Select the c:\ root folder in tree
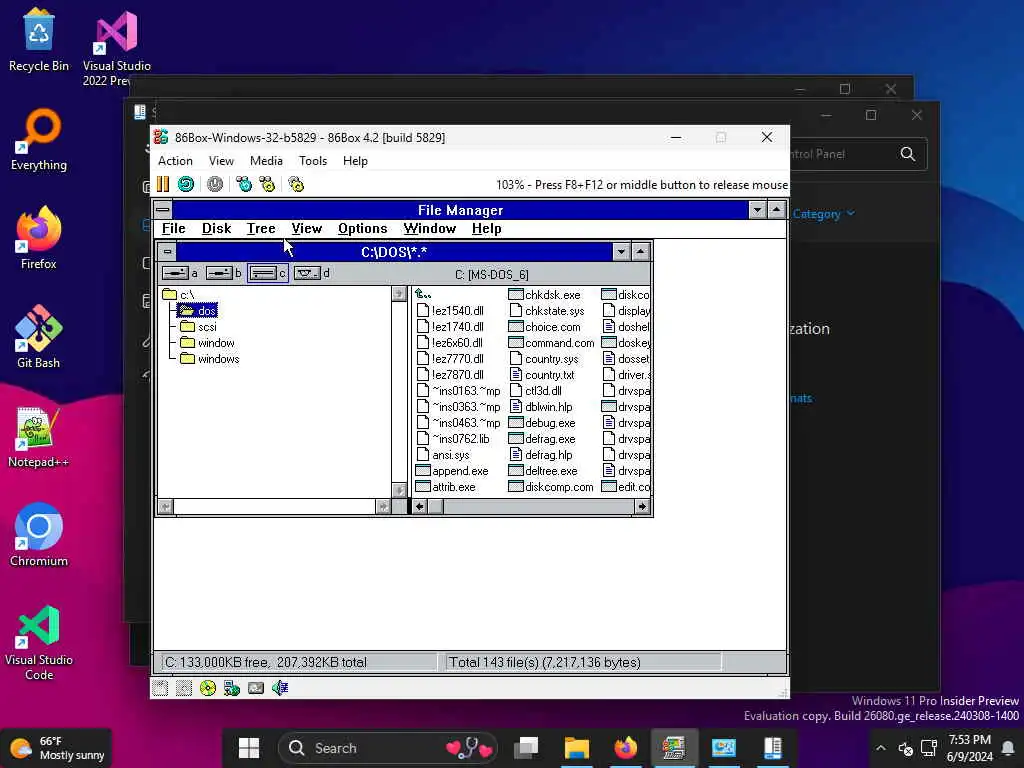1024x768 pixels. click(x=178, y=295)
